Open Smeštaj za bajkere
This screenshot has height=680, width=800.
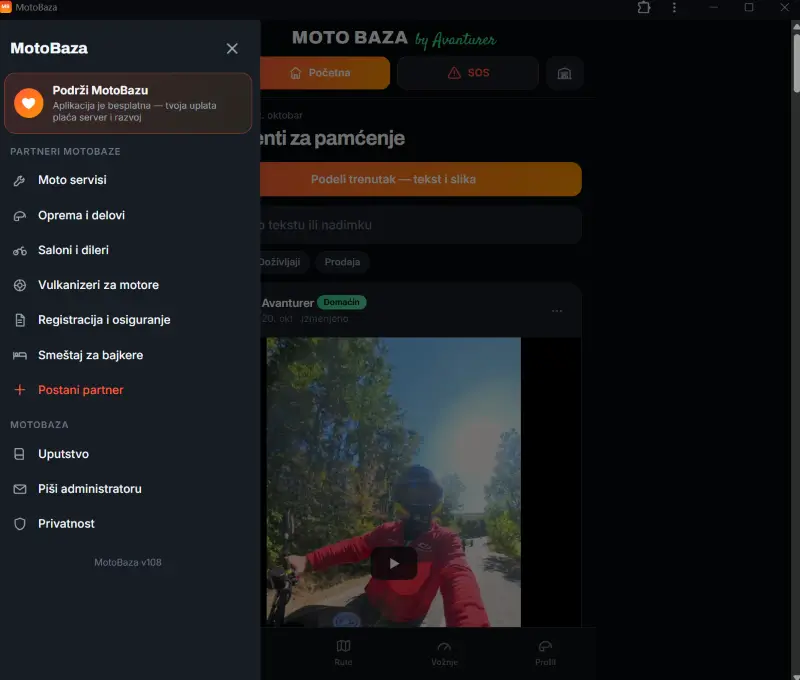tap(128, 355)
